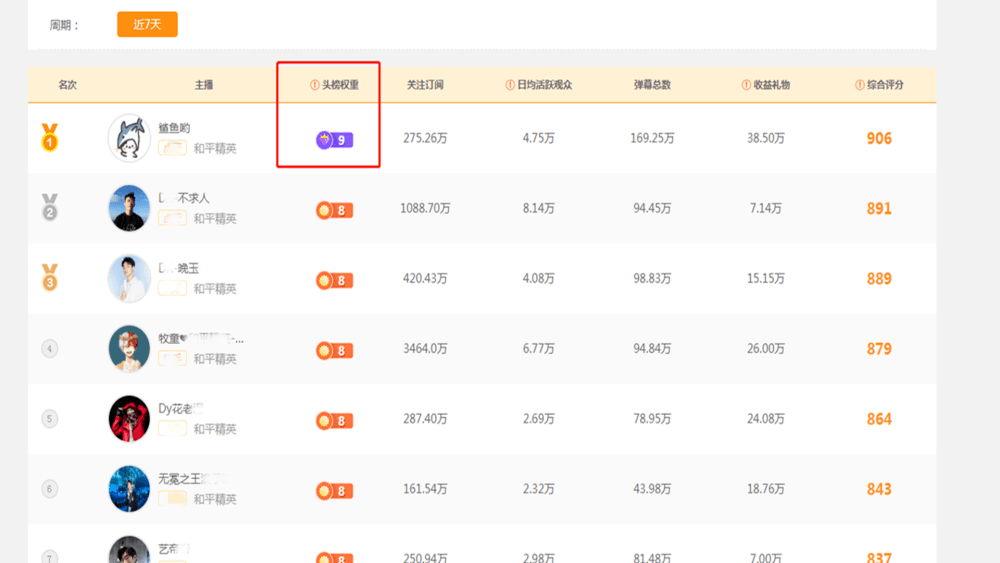The height and width of the screenshot is (563, 1000).
Task: Click the bronze third-place medal icon
Action: pyautogui.click(x=49, y=278)
